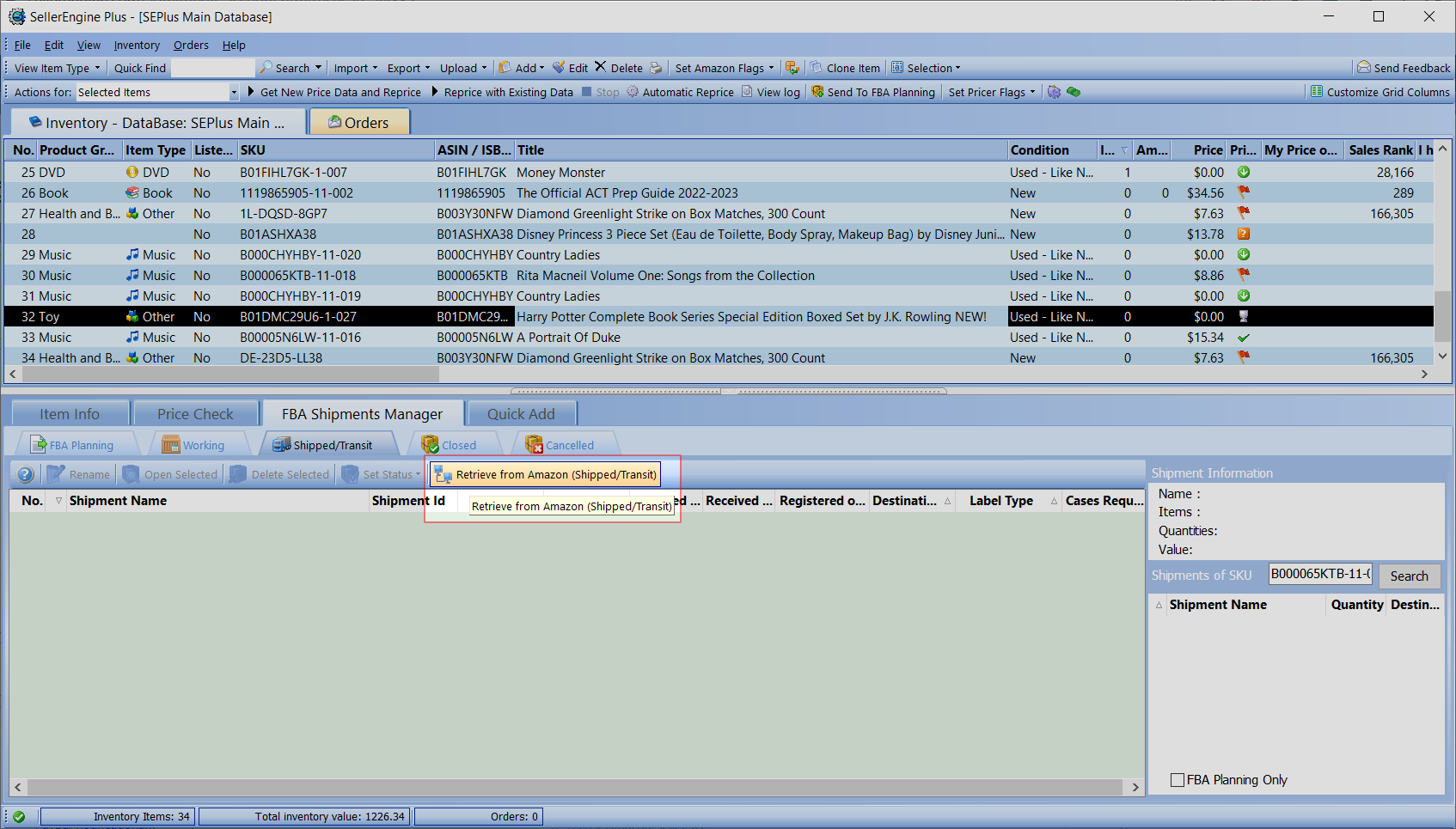
Task: Open the Set Pricer Flags dropdown
Action: 991,92
